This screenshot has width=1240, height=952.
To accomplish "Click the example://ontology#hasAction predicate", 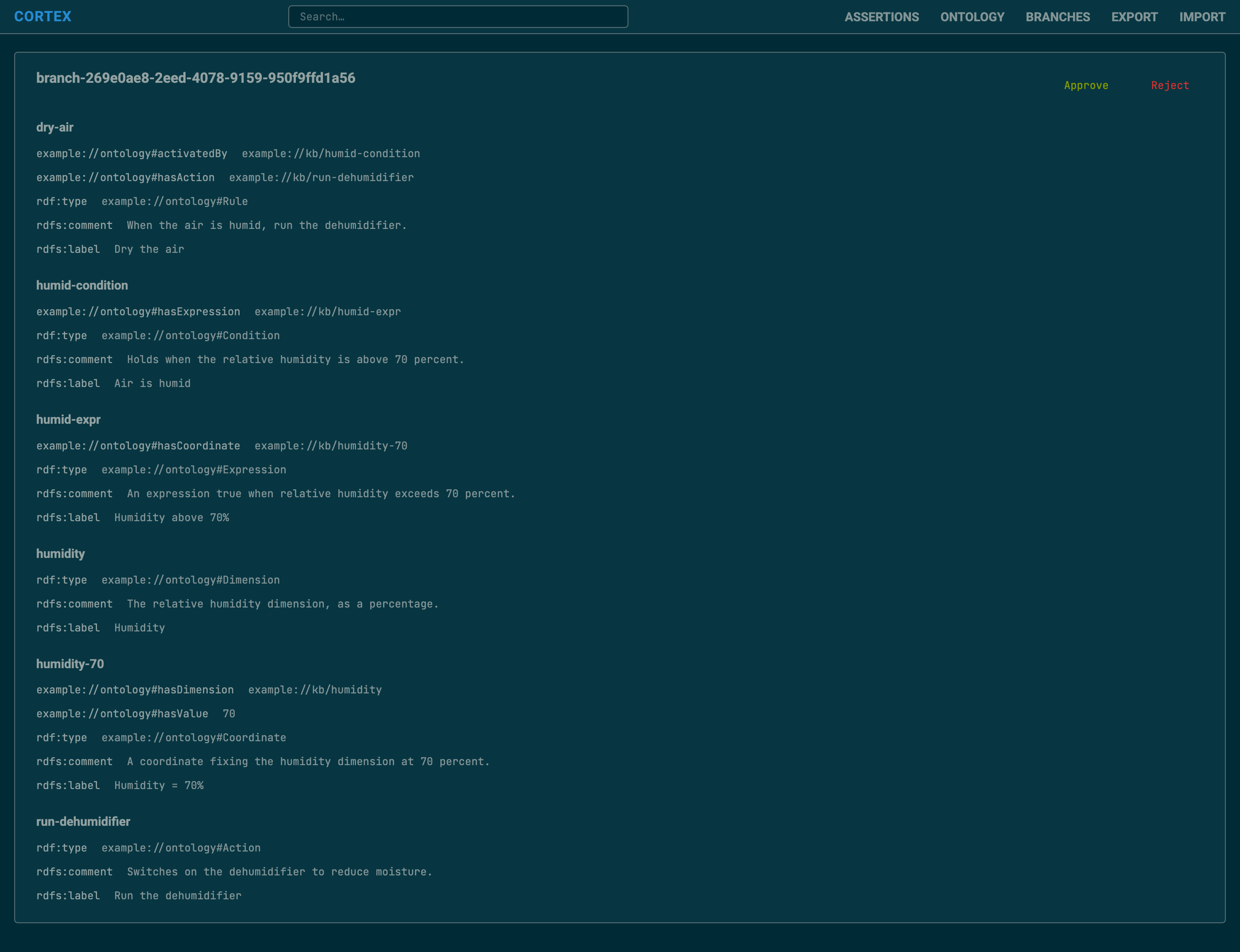I will (125, 178).
